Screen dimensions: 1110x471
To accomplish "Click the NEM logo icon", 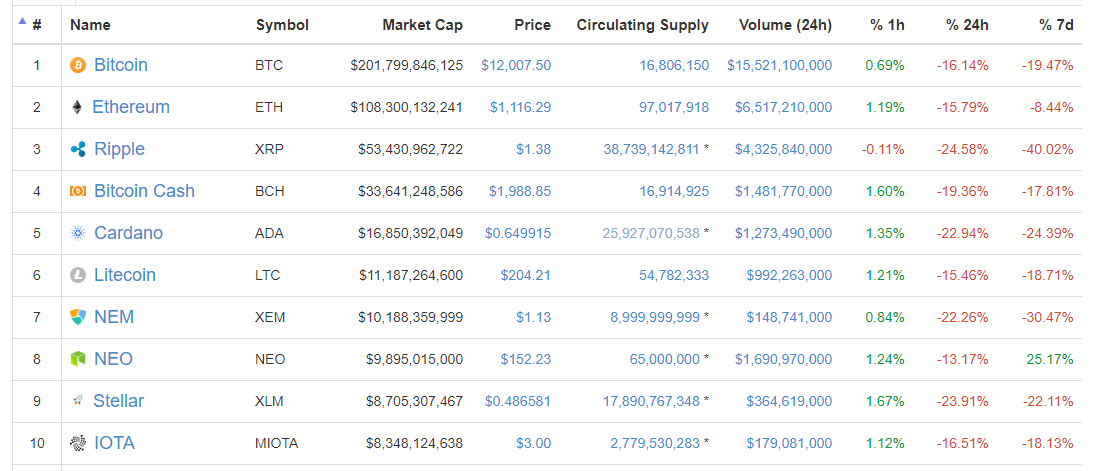I will [78, 317].
